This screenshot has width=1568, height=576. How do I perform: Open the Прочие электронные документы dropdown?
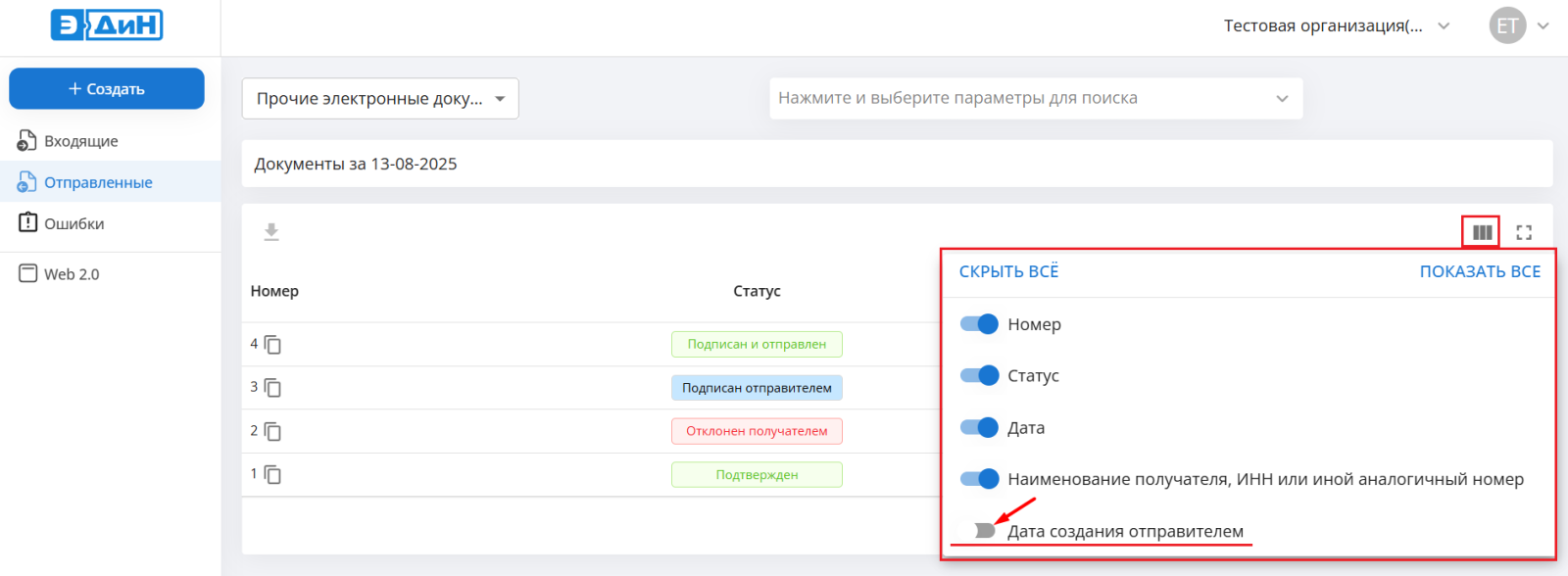[x=380, y=99]
